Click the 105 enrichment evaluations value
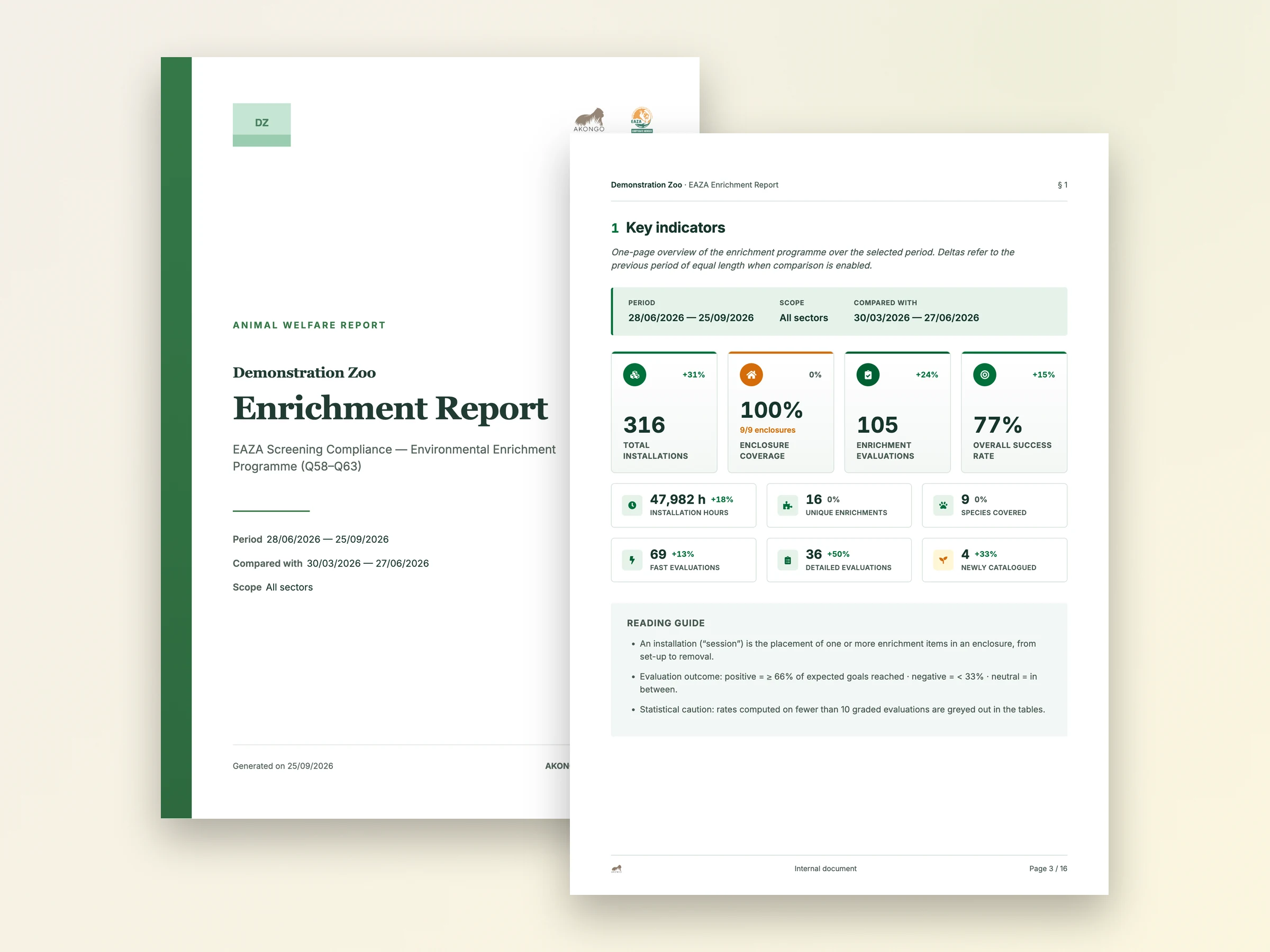 (x=877, y=425)
